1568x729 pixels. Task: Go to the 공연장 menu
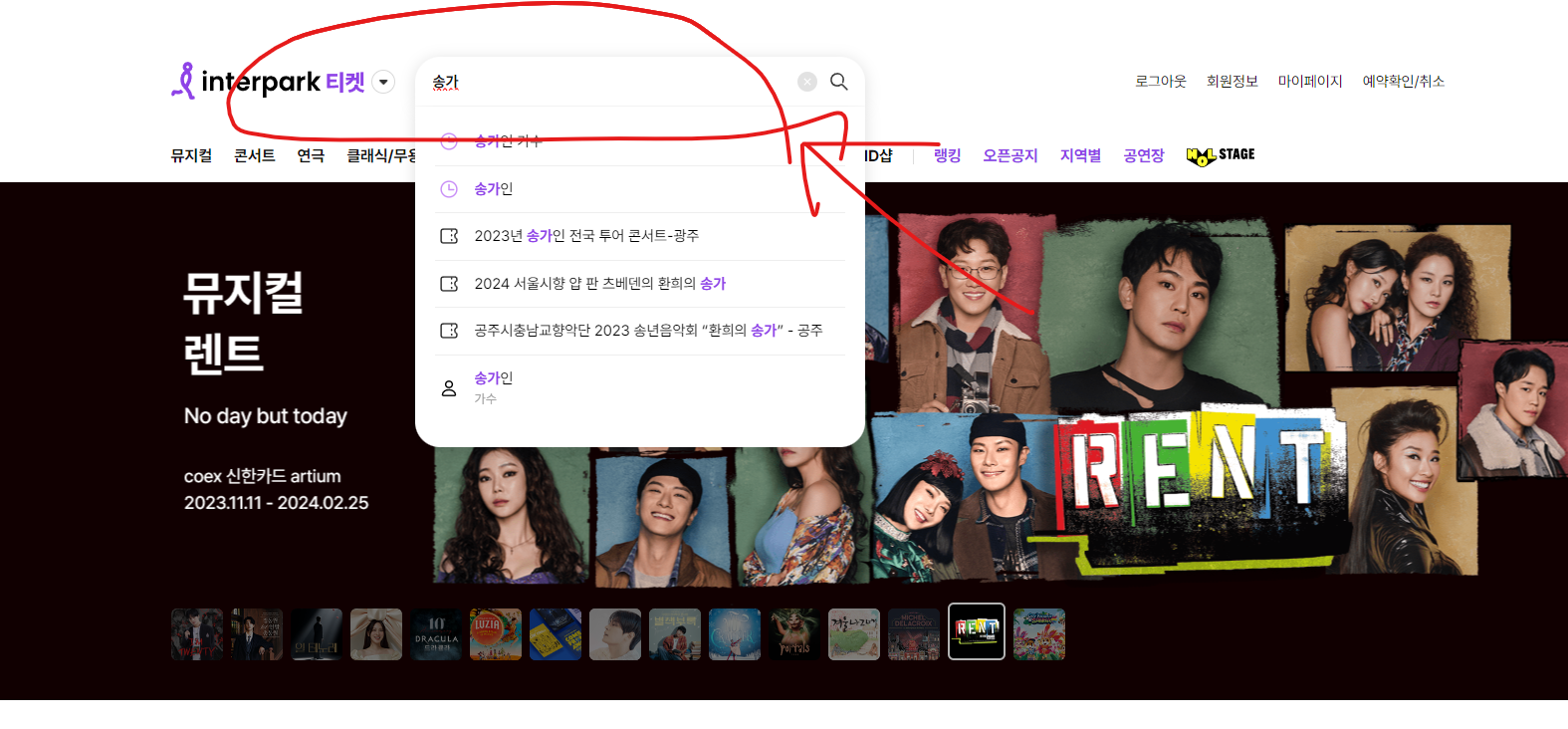point(1144,155)
